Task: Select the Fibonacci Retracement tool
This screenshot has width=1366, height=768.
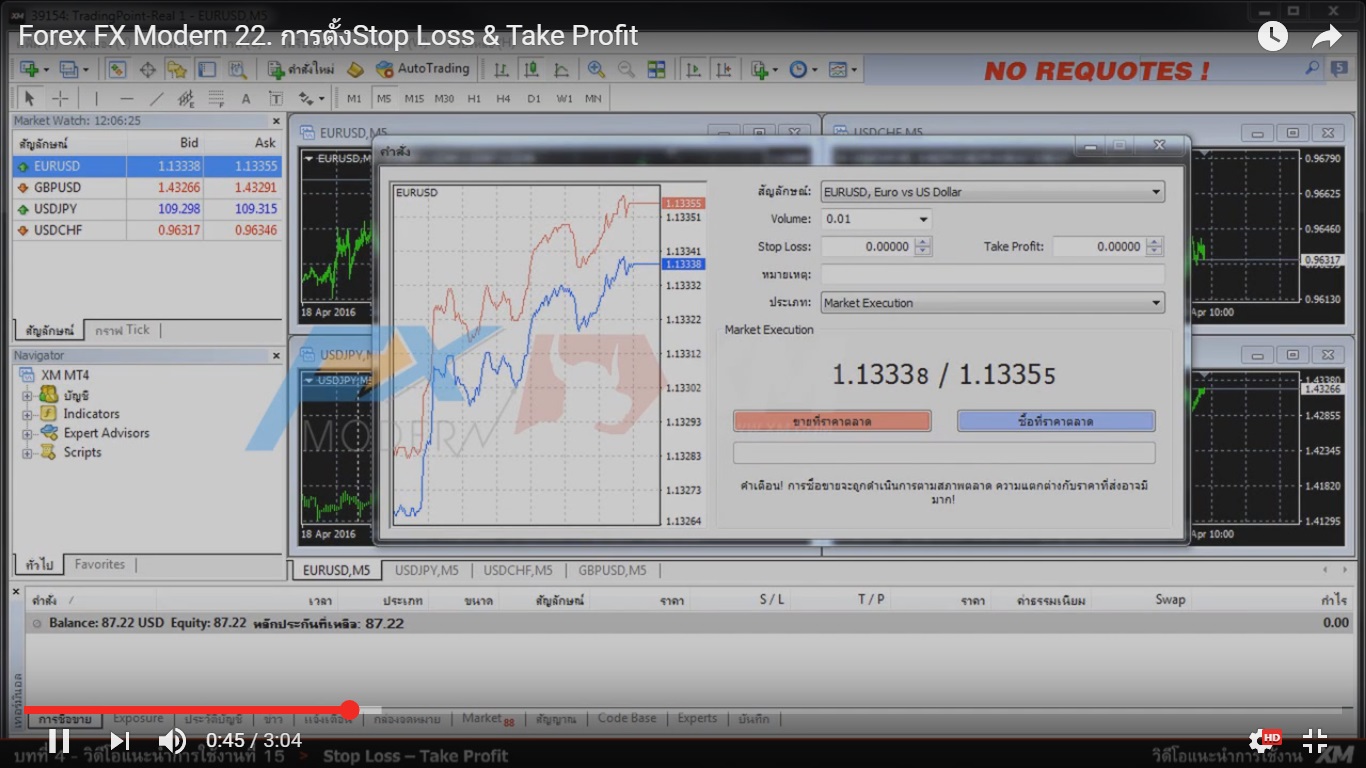Action: pyautogui.click(x=216, y=98)
